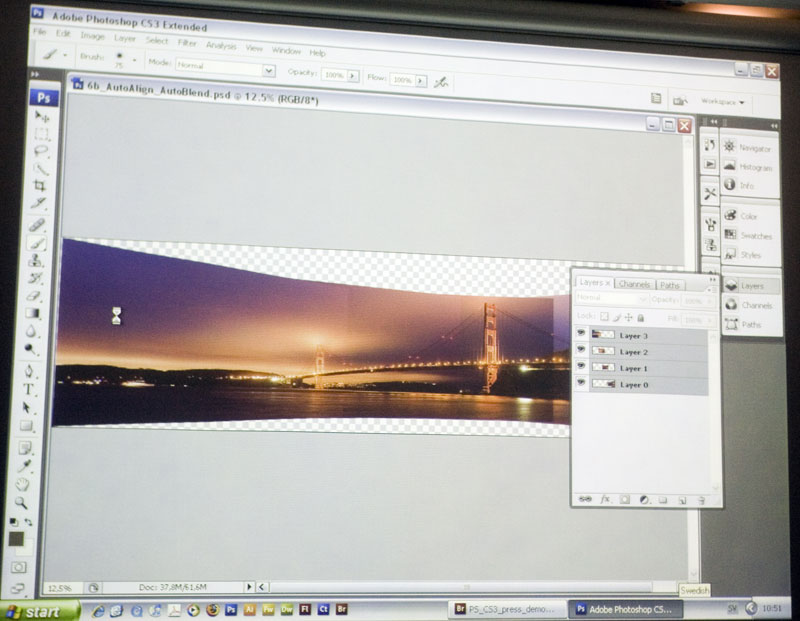Image resolution: width=800 pixels, height=621 pixels.
Task: Pick the Lasso tool
Action: click(41, 151)
